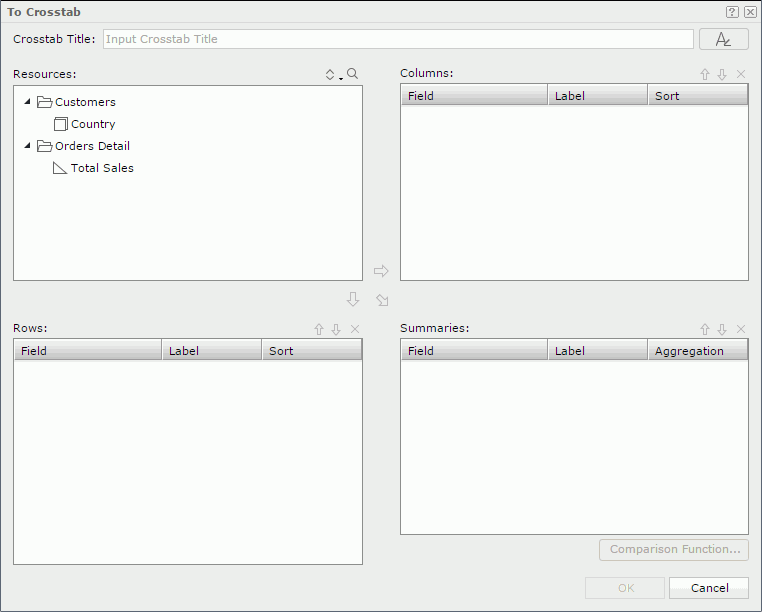The height and width of the screenshot is (612, 762).
Task: Click the Summaries Field header
Action: coord(474,350)
